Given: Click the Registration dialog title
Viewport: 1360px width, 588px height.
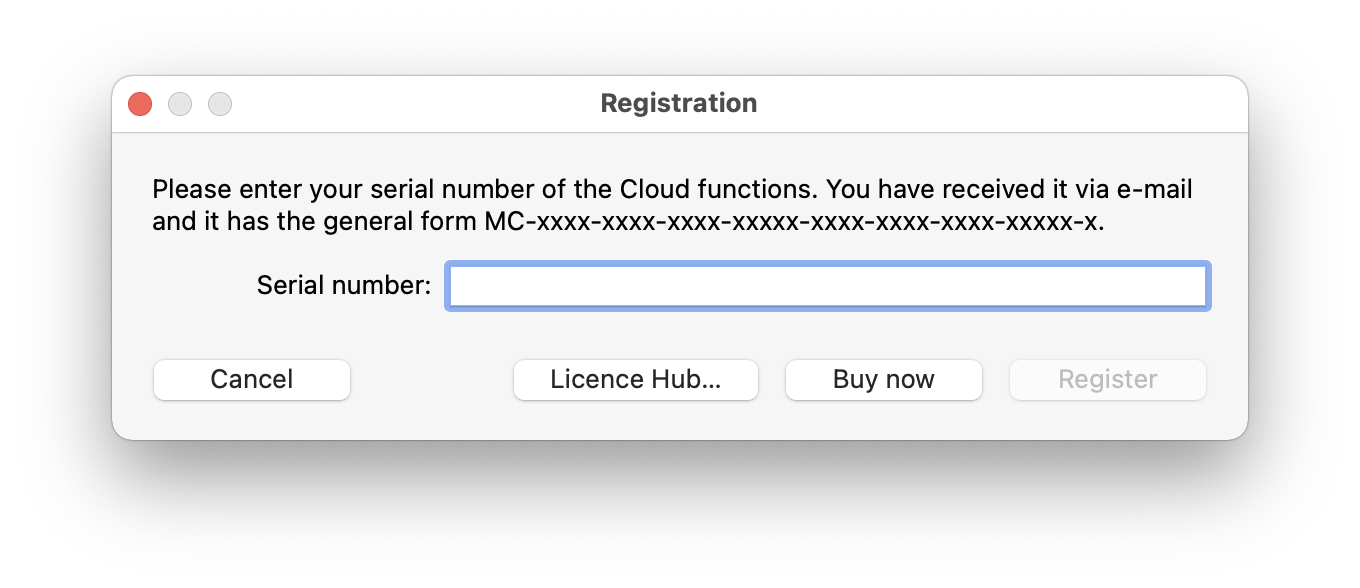Looking at the screenshot, I should pos(678,103).
